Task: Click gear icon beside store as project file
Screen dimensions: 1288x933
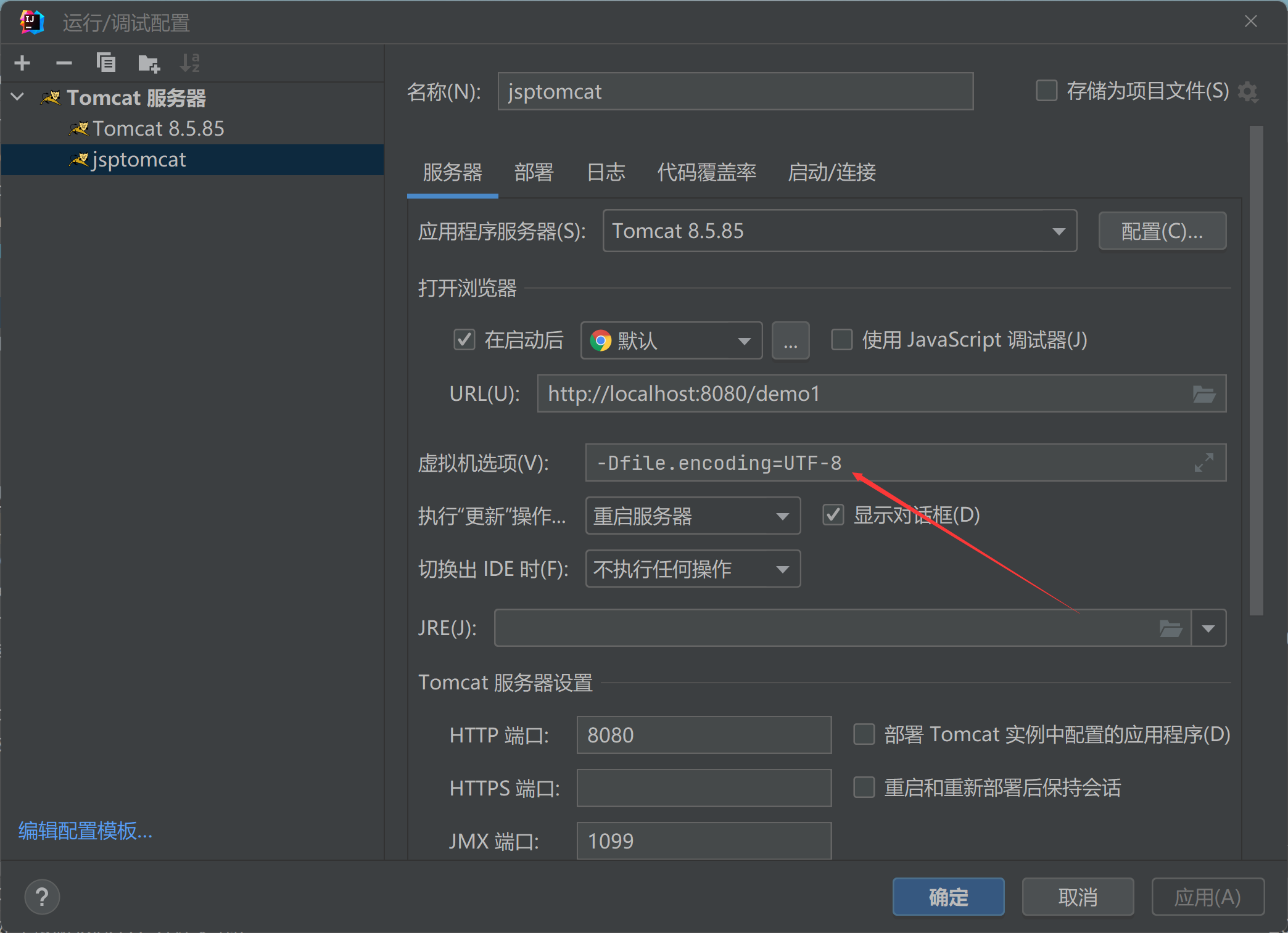Action: (x=1248, y=92)
